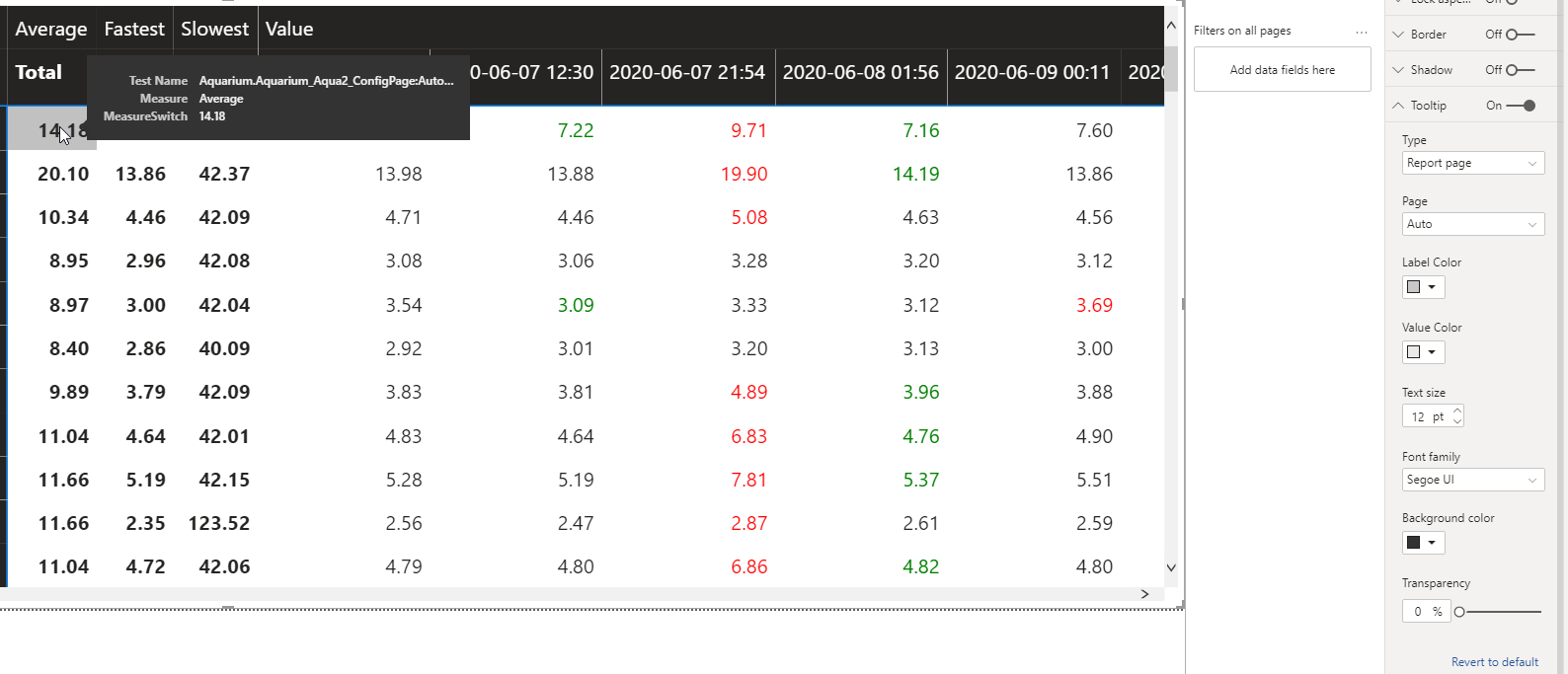Click the Add data fields here box

point(1282,70)
